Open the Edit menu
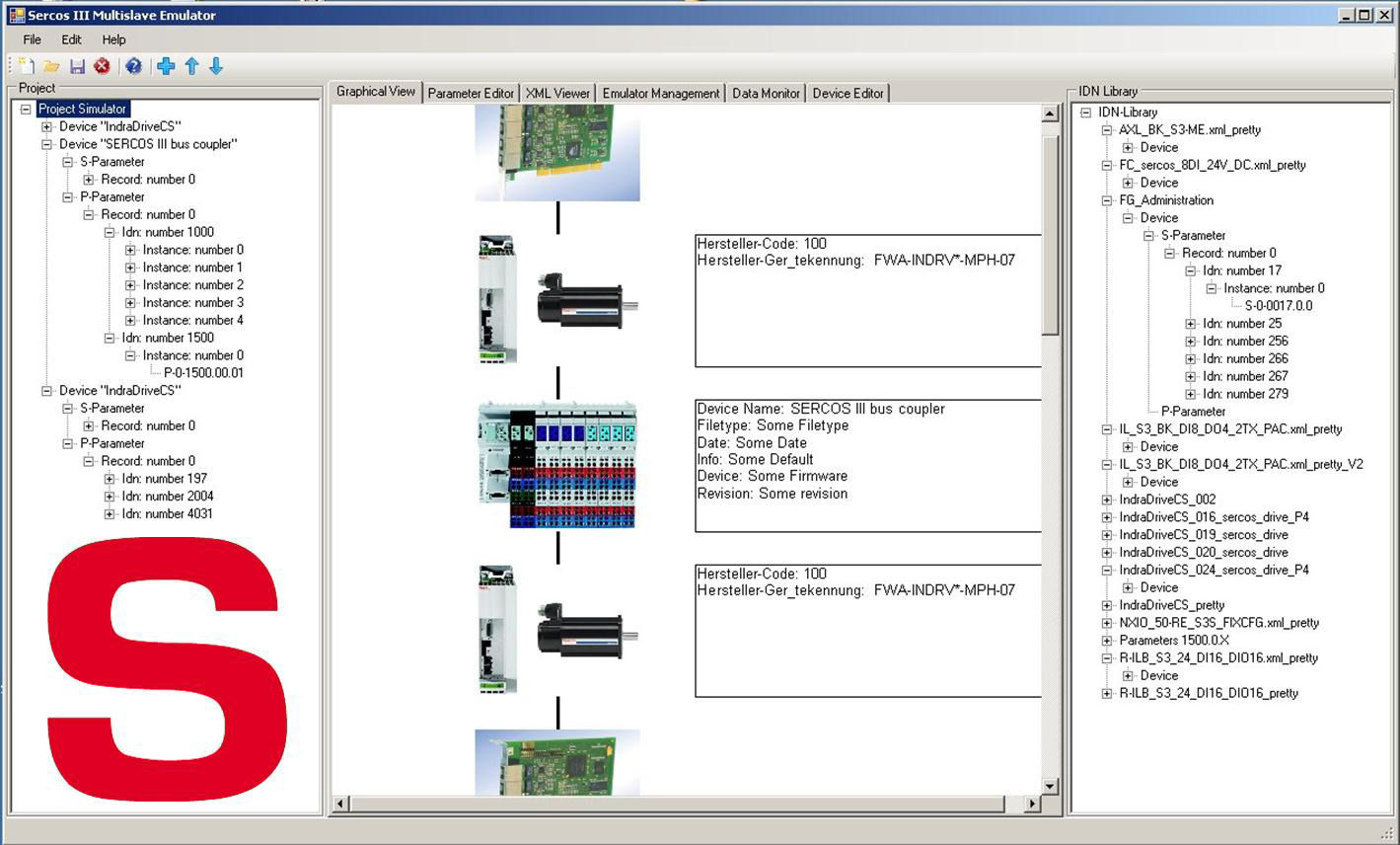The width and height of the screenshot is (1400, 845). tap(70, 39)
